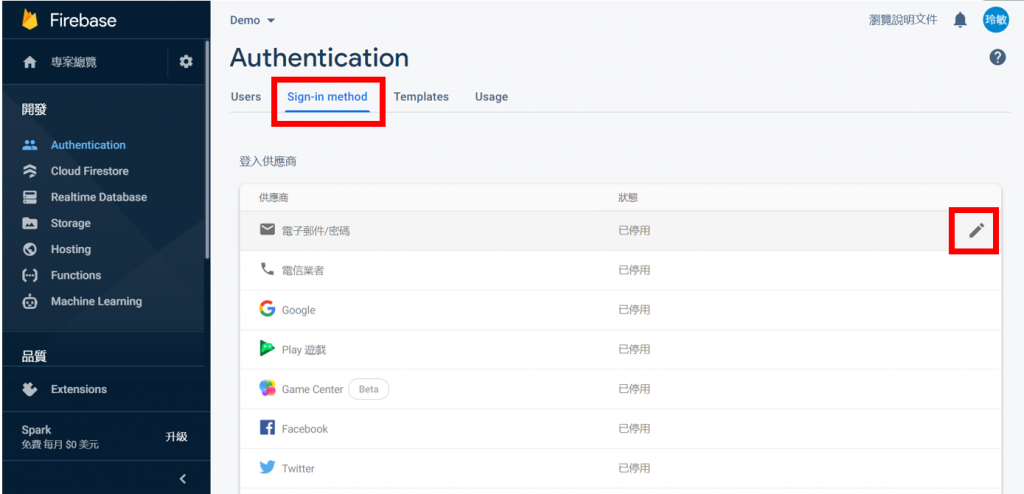Viewport: 1024px width, 494px height.
Task: Edit the 電子郵件/密碼 provider with pencil icon
Action: pyautogui.click(x=976, y=230)
